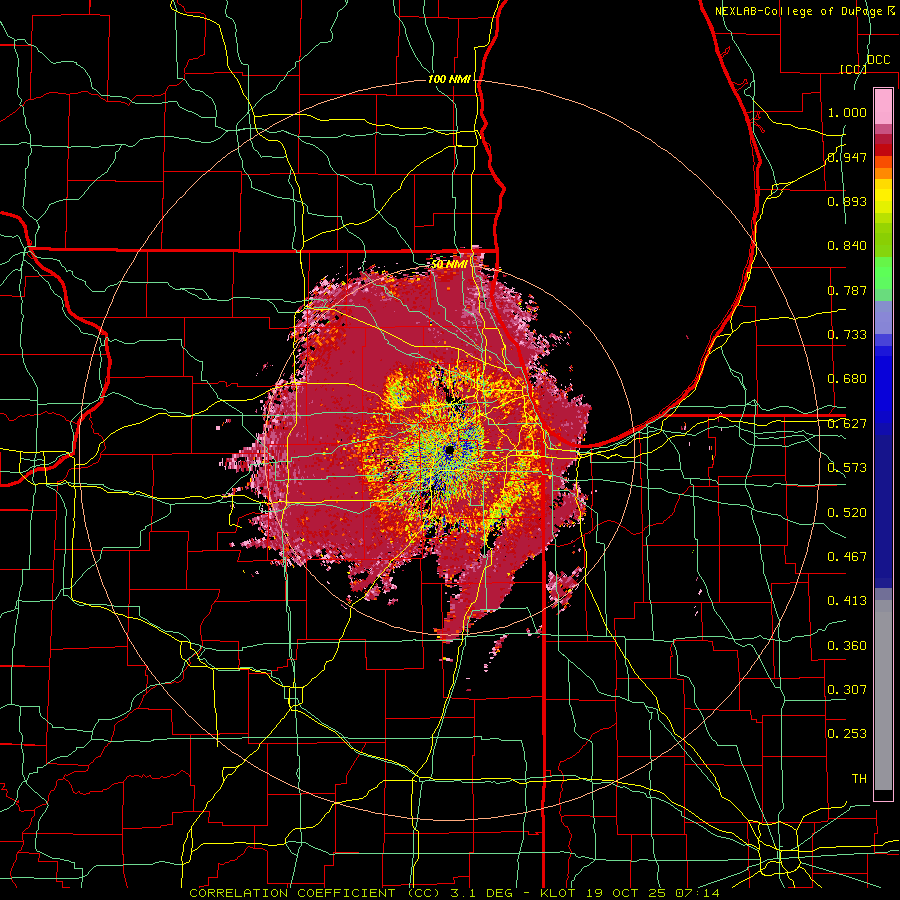Viewport: 900px width, 900px height.
Task: Click the 100 NMI range ring label
Action: pyautogui.click(x=449, y=79)
